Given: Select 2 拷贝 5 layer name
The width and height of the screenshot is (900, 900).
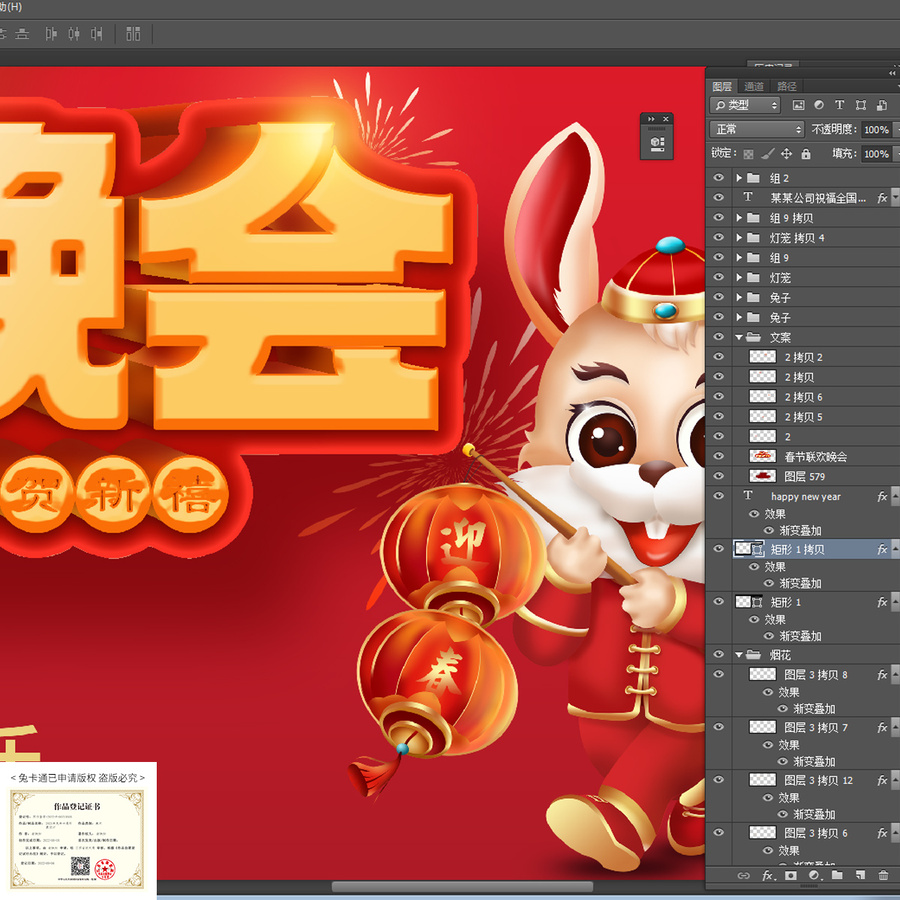Looking at the screenshot, I should click(x=804, y=417).
